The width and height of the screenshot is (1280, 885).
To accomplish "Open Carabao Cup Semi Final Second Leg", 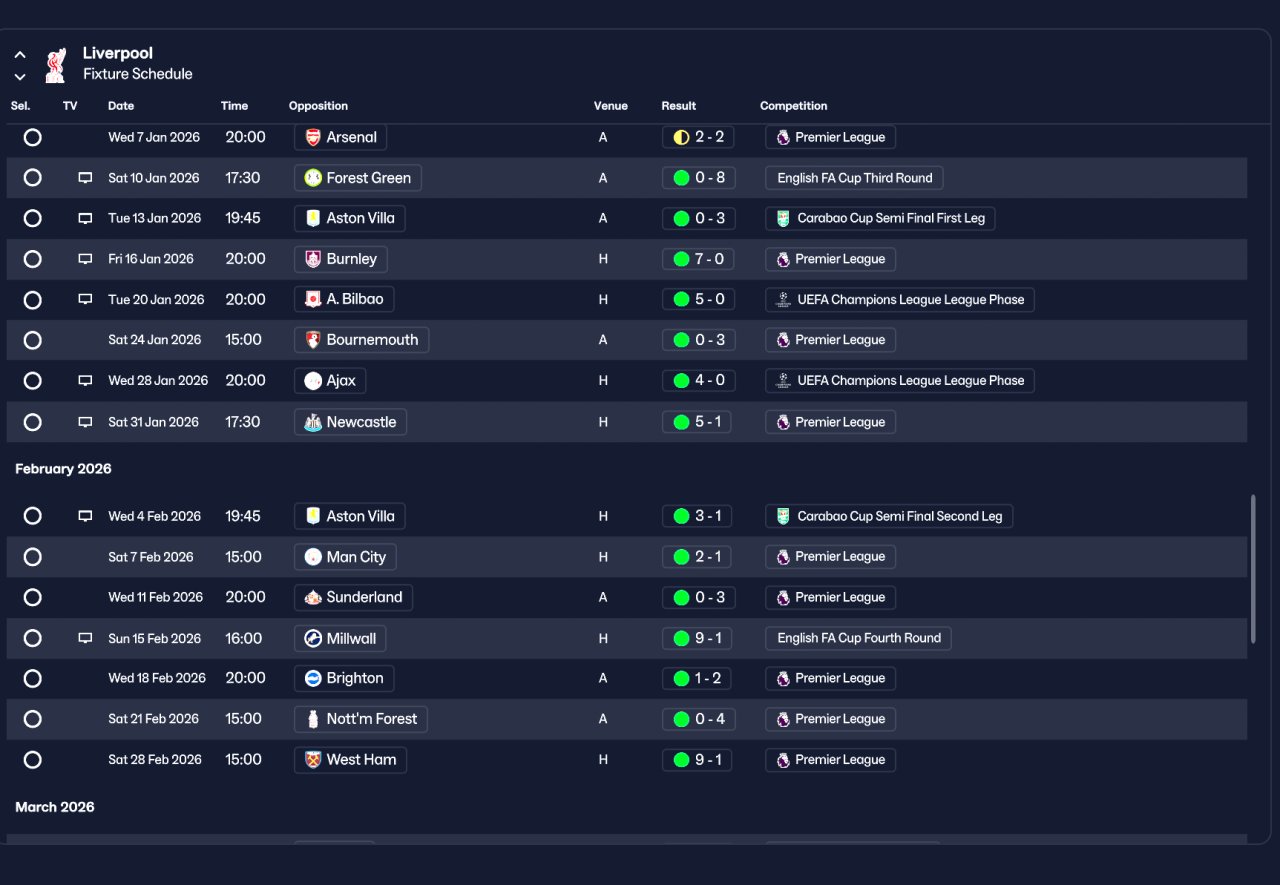I will [x=889, y=516].
